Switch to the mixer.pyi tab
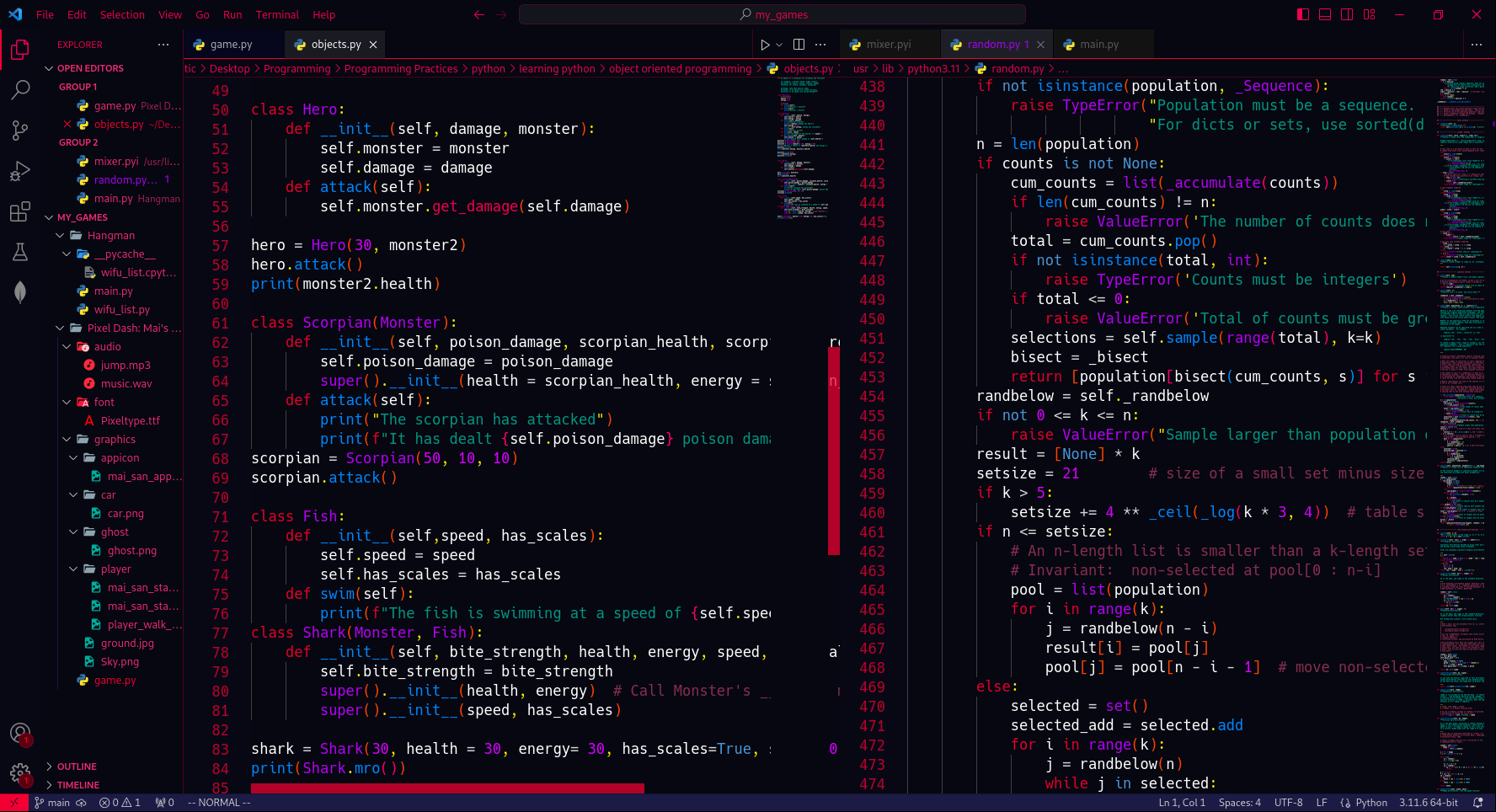The width and height of the screenshot is (1496, 812). pyautogui.click(x=889, y=45)
